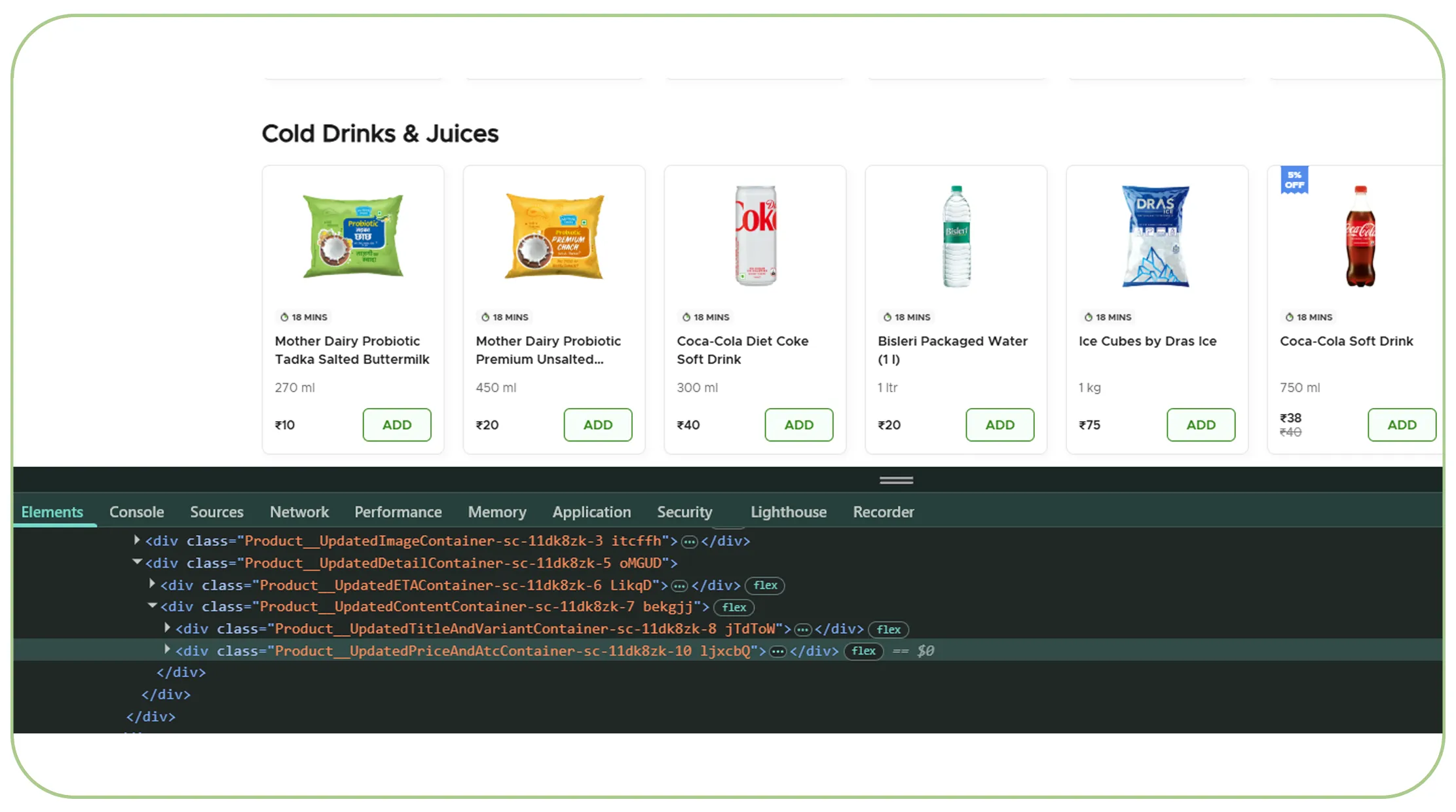This screenshot has width=1456, height=812.
Task: Click the Cold Drinks & Juices heading
Action: [x=380, y=134]
